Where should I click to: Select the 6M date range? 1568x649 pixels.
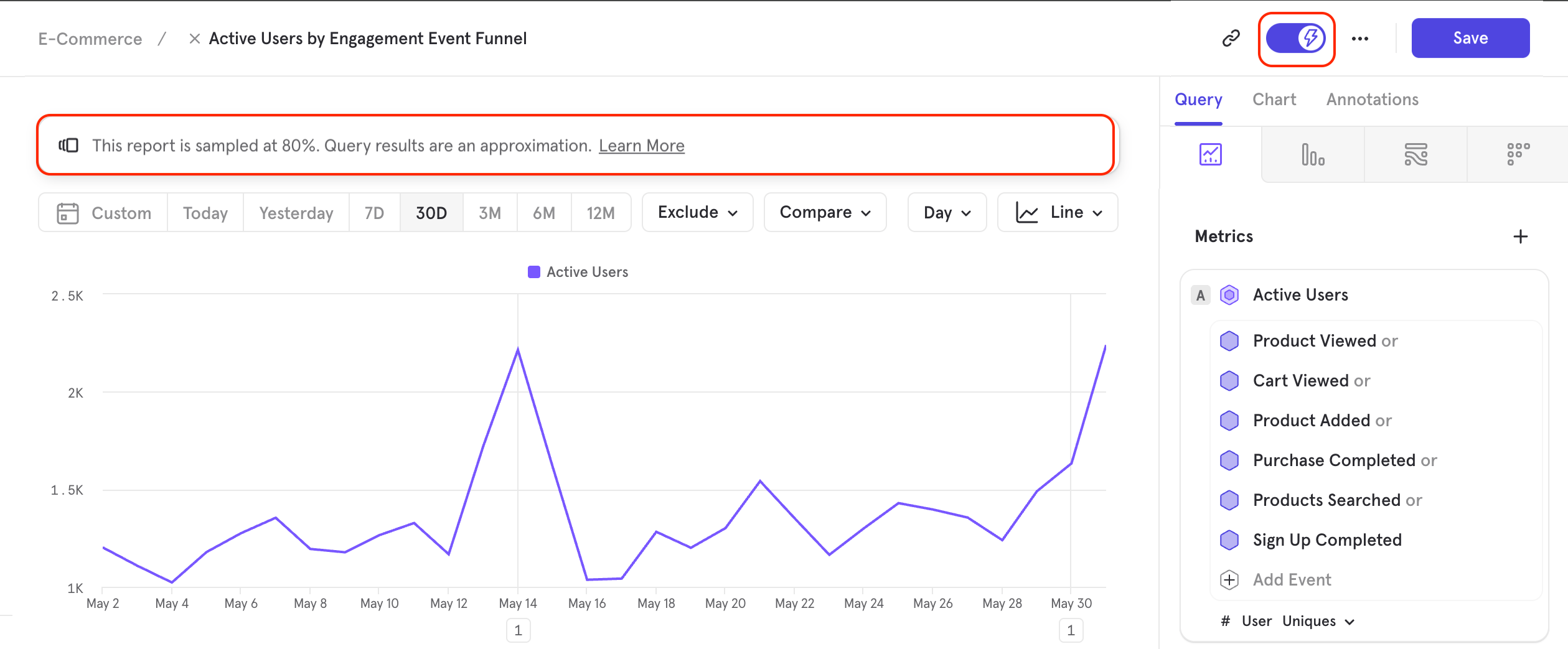544,213
